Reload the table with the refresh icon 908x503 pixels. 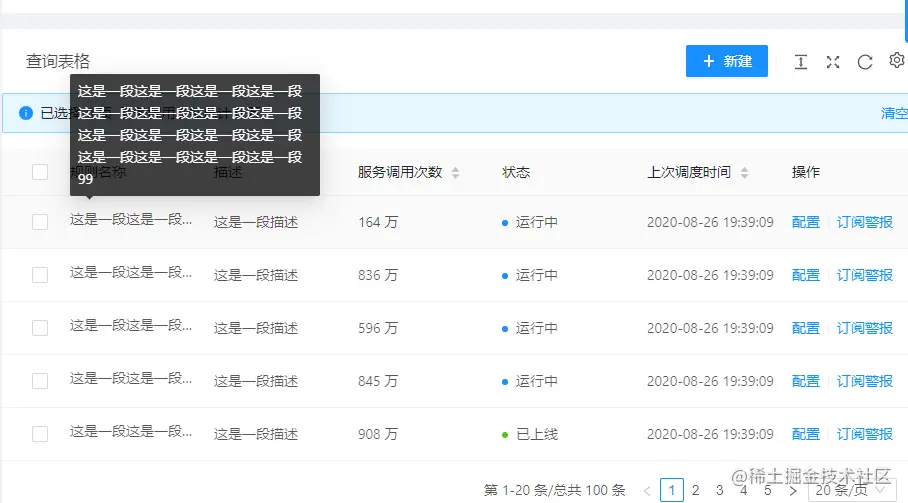(x=865, y=62)
